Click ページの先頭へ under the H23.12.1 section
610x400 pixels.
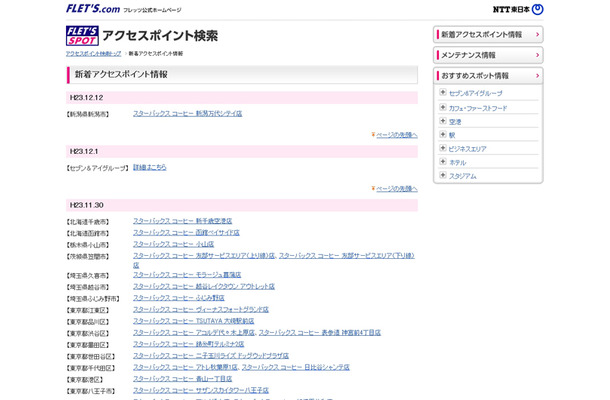(396, 189)
